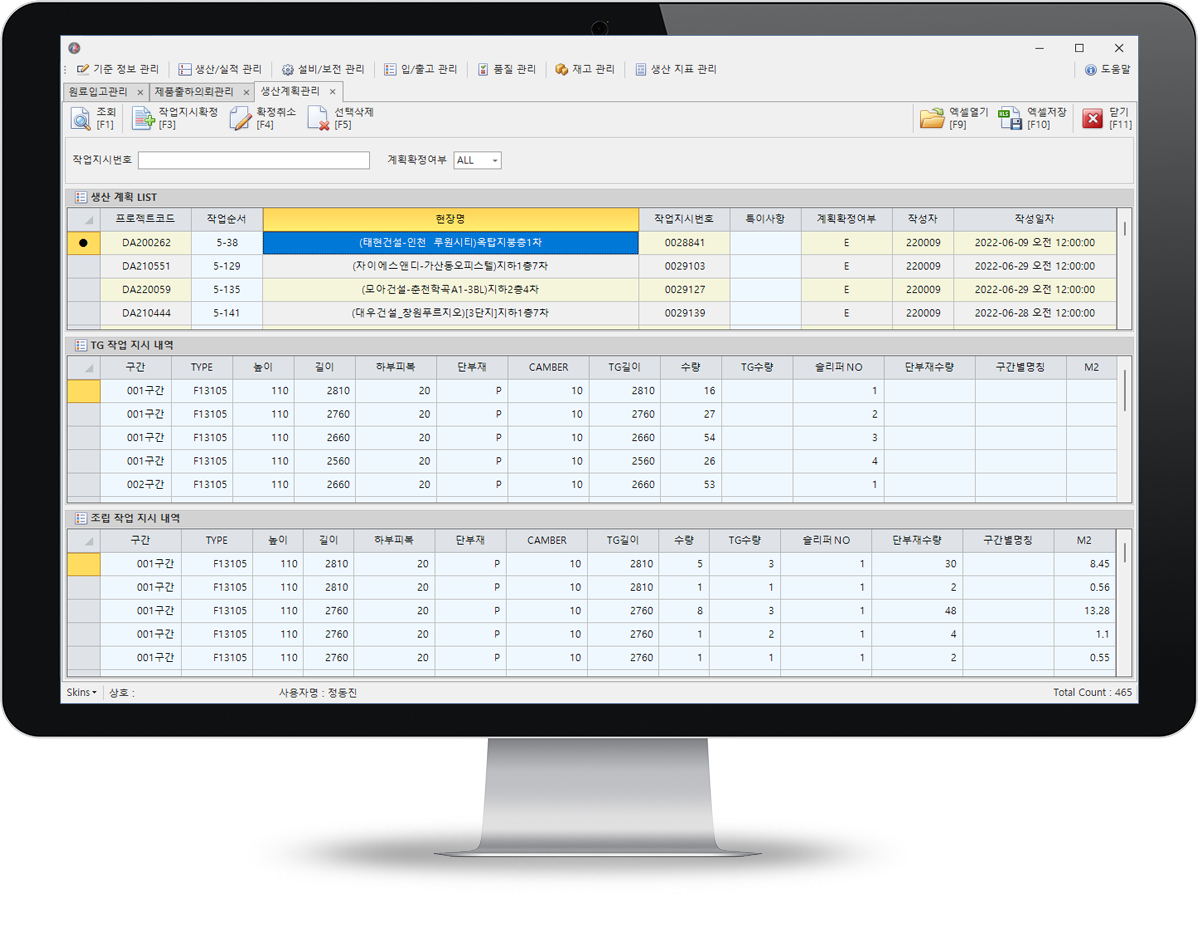Image resolution: width=1200 pixels, height=932 pixels.
Task: Sort by the 프로젝트코드 column header
Action: pos(145,219)
